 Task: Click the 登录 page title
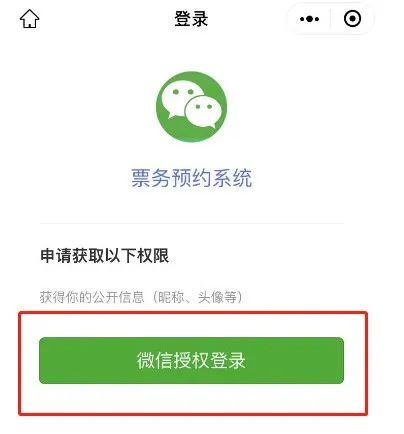[191, 19]
